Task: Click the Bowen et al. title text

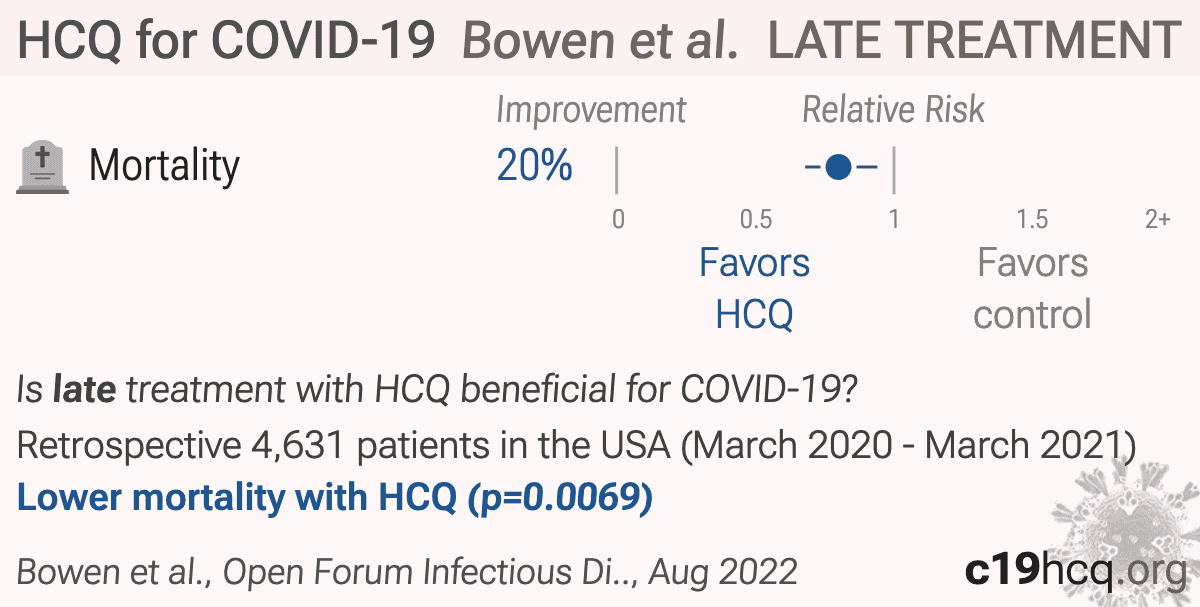Action: [x=602, y=40]
